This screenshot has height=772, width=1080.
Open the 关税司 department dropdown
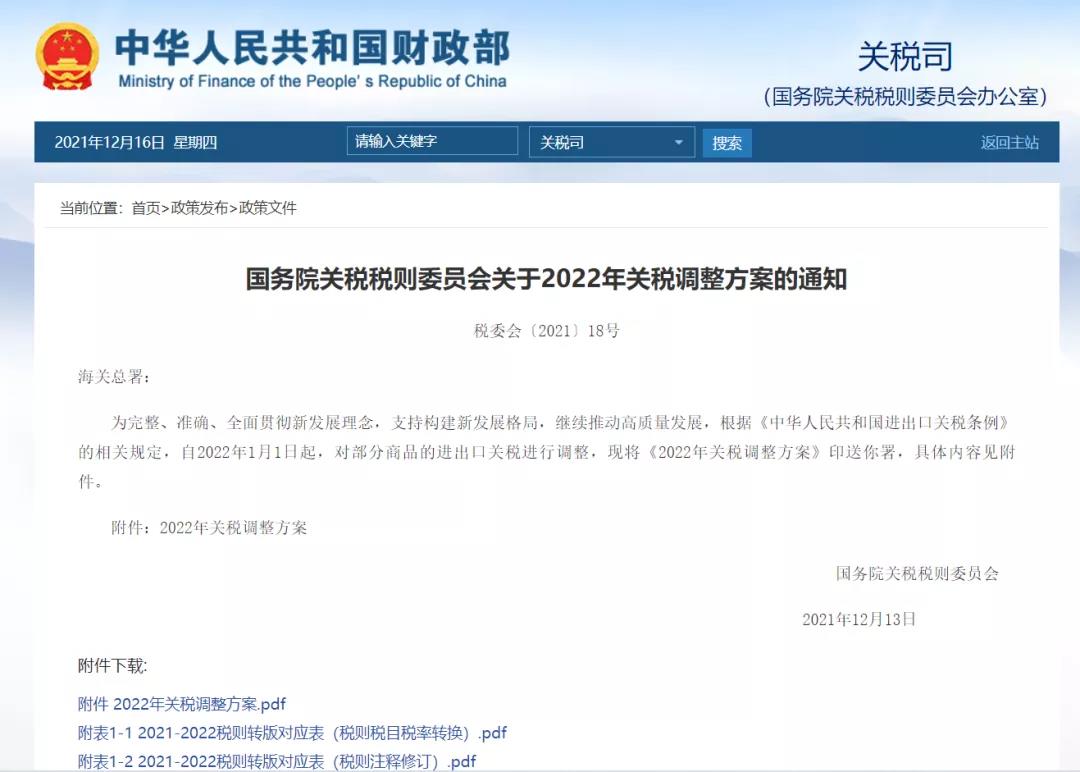click(x=612, y=142)
